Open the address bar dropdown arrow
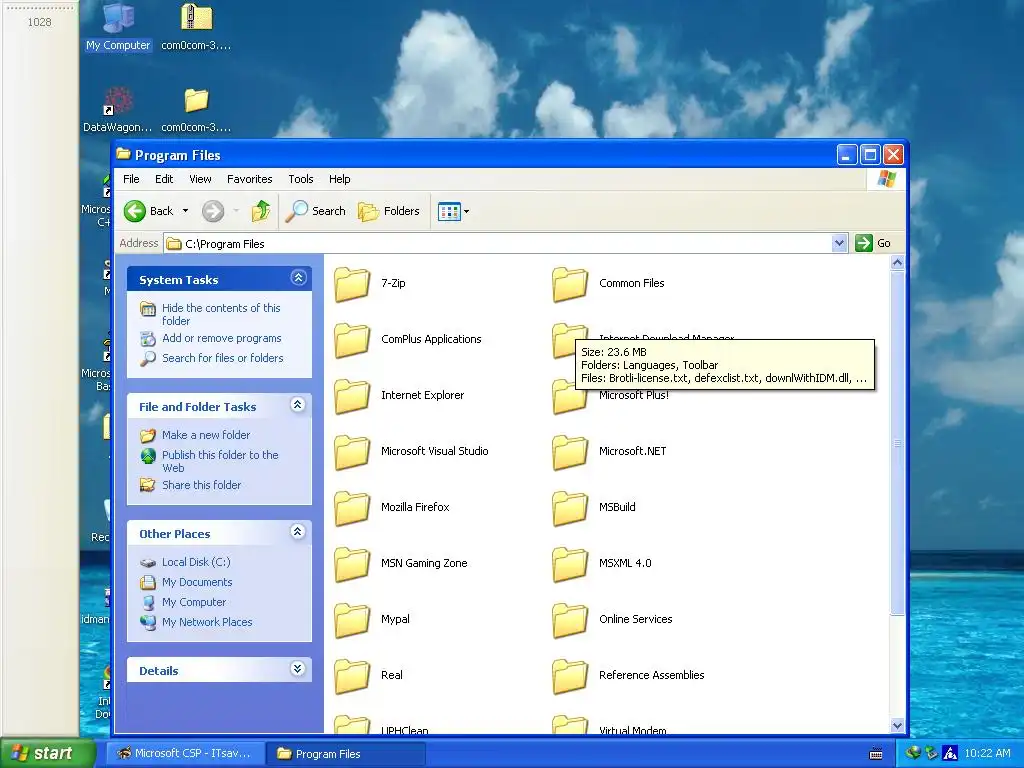This screenshot has height=768, width=1024. pos(840,244)
